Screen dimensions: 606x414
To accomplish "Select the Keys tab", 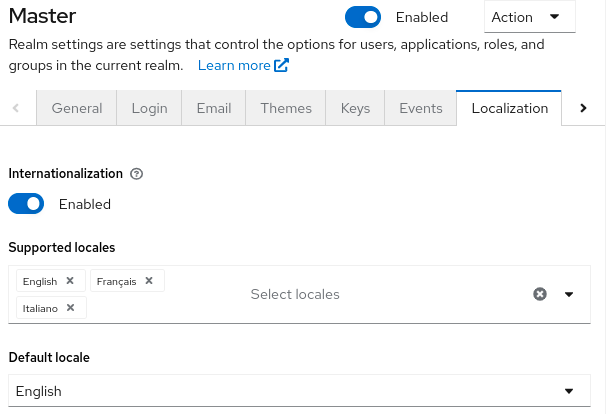I will [x=355, y=108].
